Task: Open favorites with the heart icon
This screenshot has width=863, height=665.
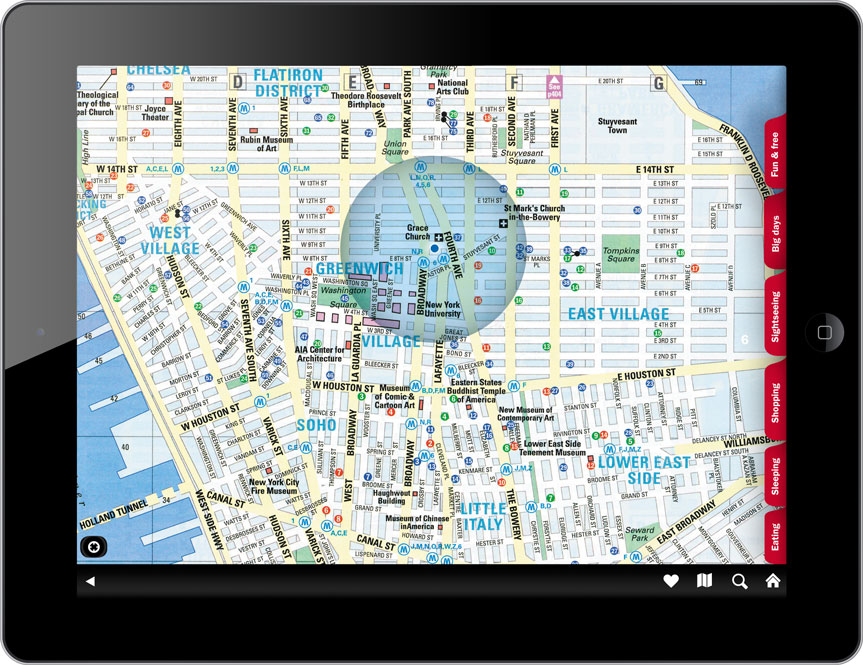Action: (x=671, y=581)
